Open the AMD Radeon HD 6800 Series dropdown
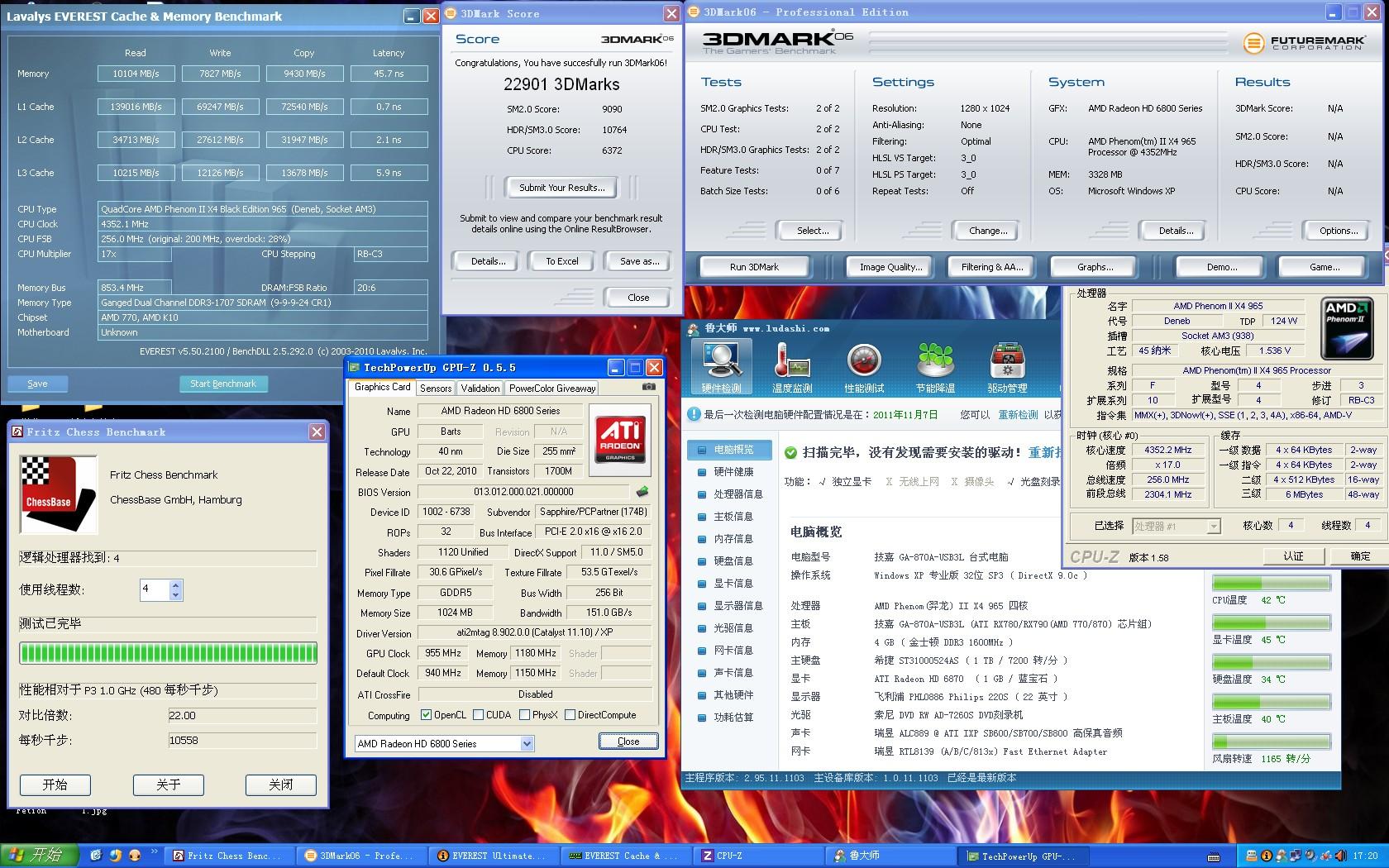 point(527,744)
